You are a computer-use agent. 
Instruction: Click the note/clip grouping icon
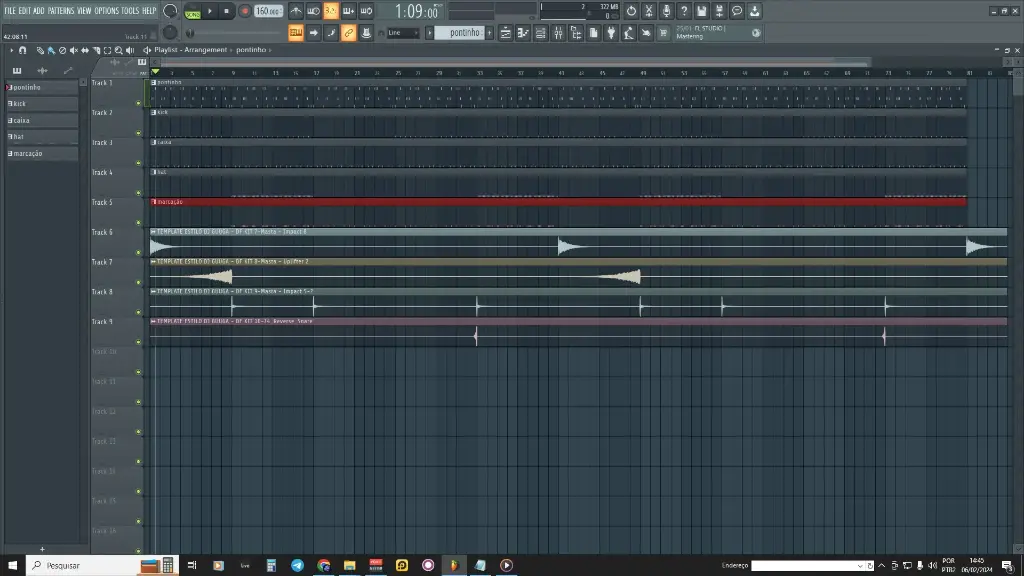pyautogui.click(x=366, y=33)
